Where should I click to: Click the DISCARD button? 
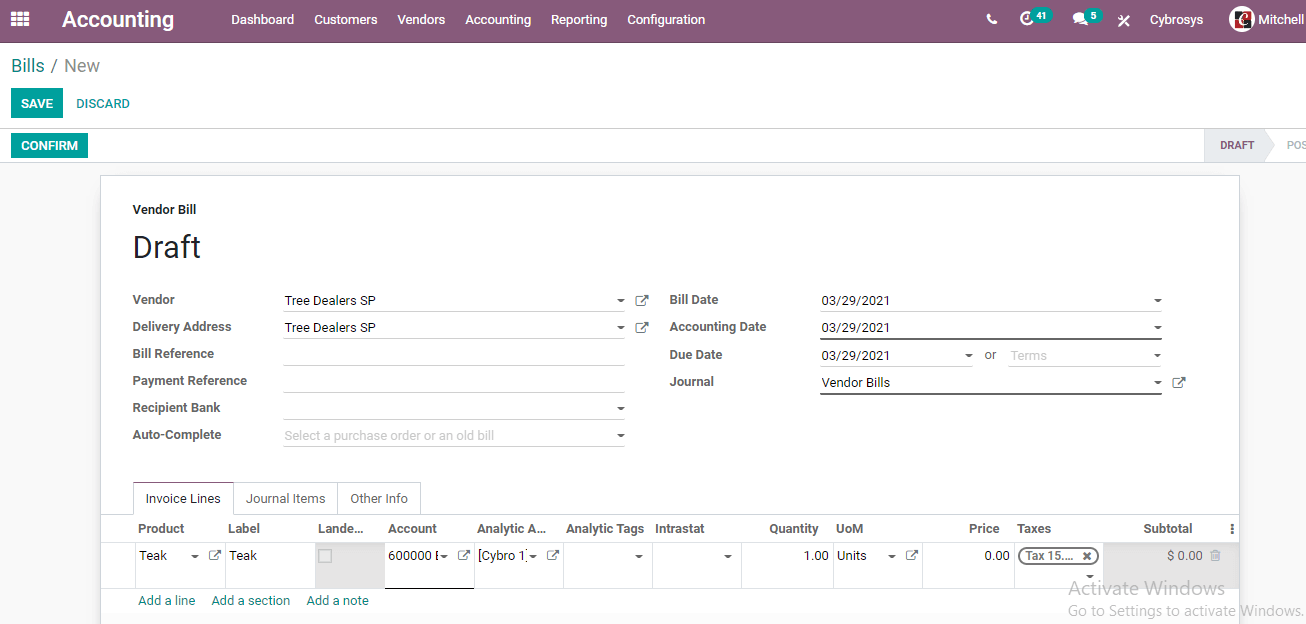click(x=103, y=104)
